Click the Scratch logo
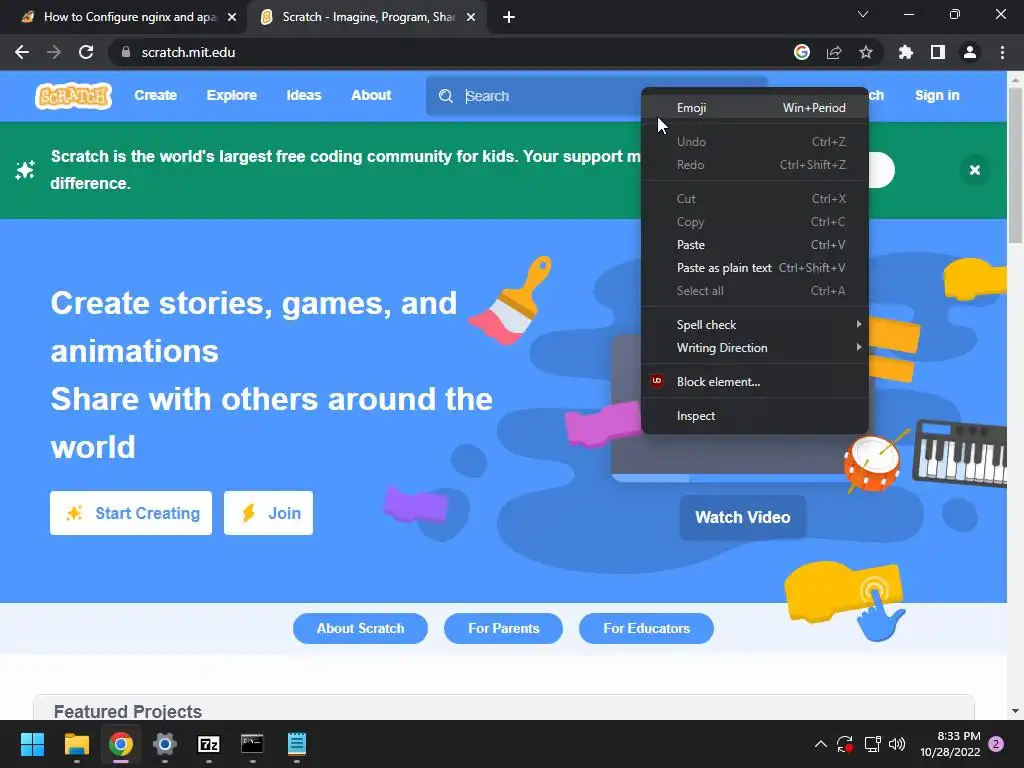The width and height of the screenshot is (1024, 768). [x=73, y=96]
